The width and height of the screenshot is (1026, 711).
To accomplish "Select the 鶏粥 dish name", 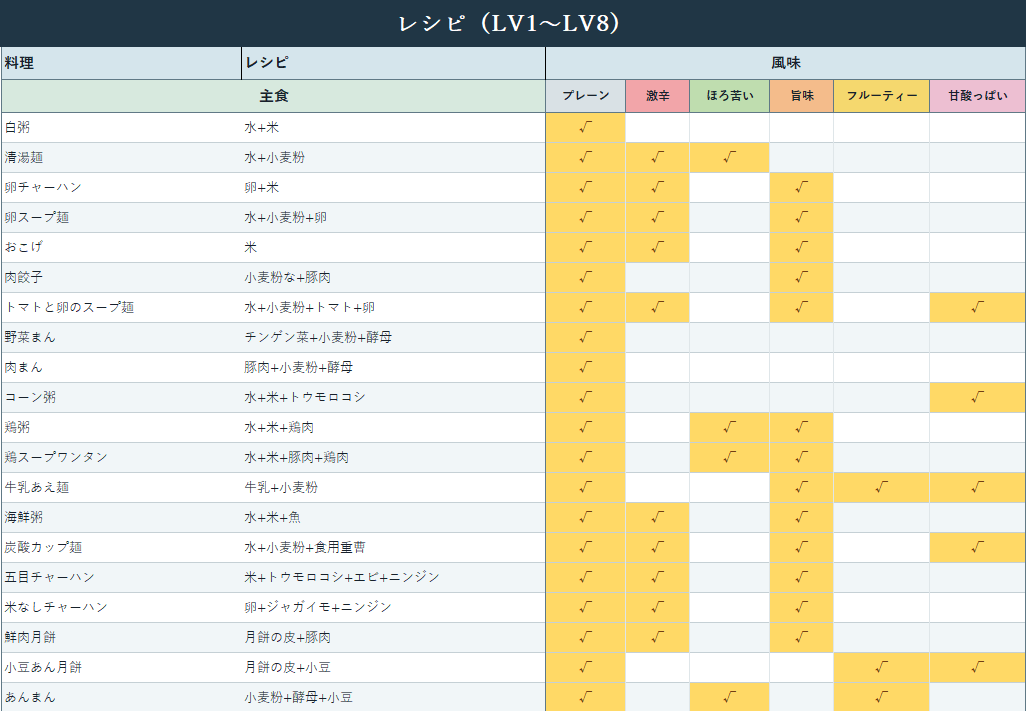I will 18,427.
